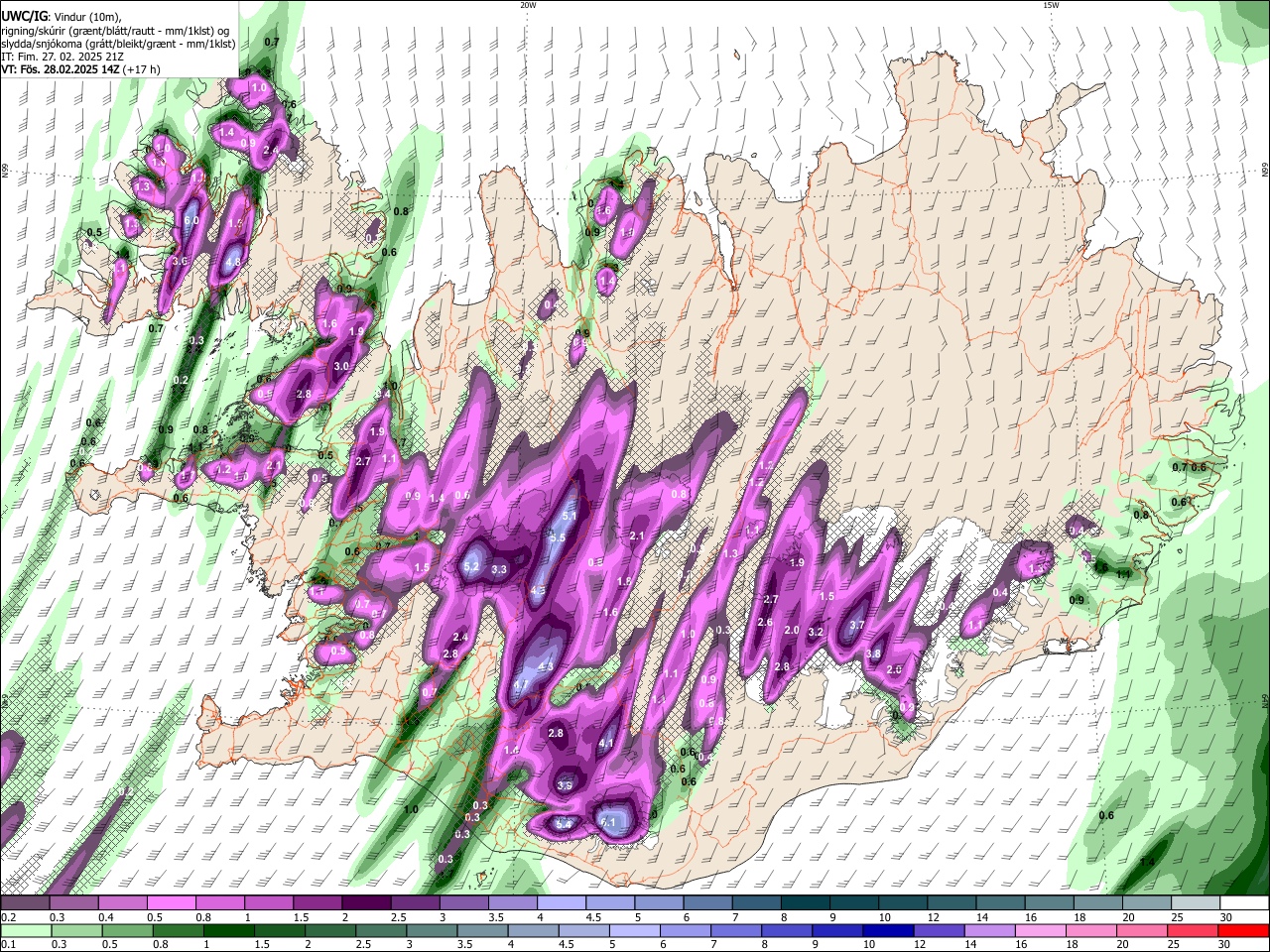Click the "3.8" precipitation value on the map
This screenshot has height=952, width=1270.
873,654
